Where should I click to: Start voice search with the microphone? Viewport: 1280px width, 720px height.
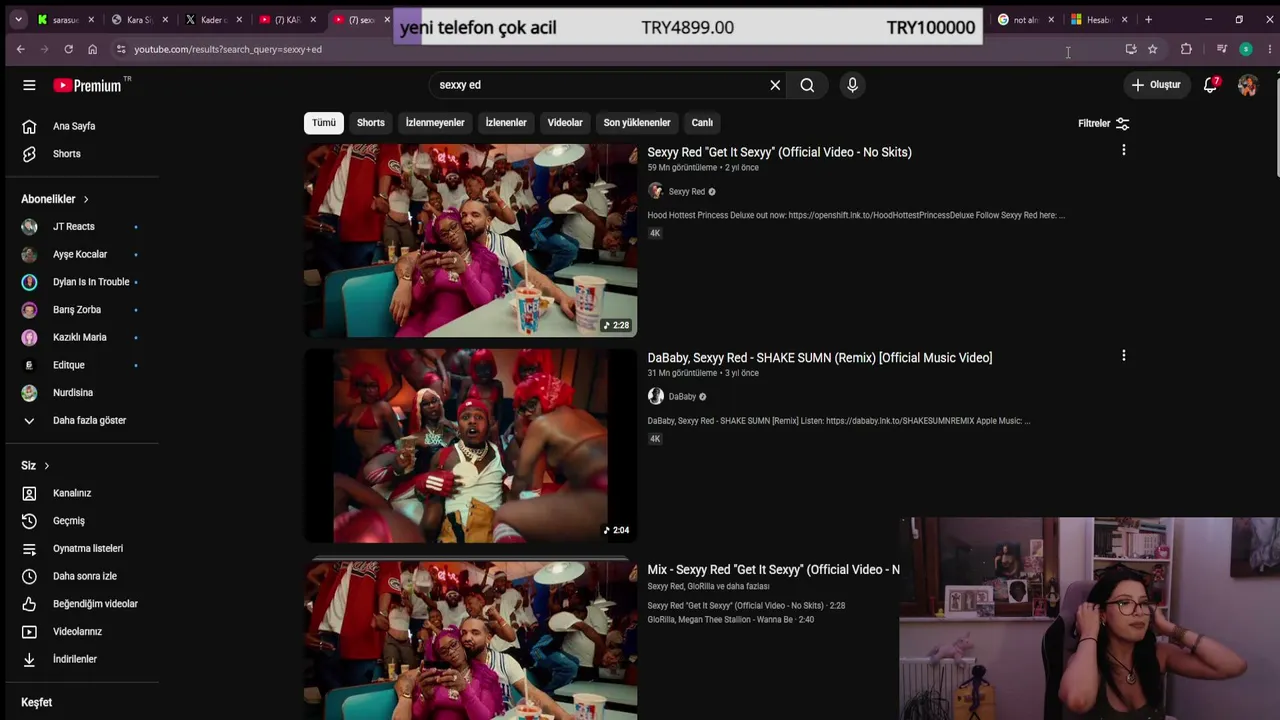[852, 85]
